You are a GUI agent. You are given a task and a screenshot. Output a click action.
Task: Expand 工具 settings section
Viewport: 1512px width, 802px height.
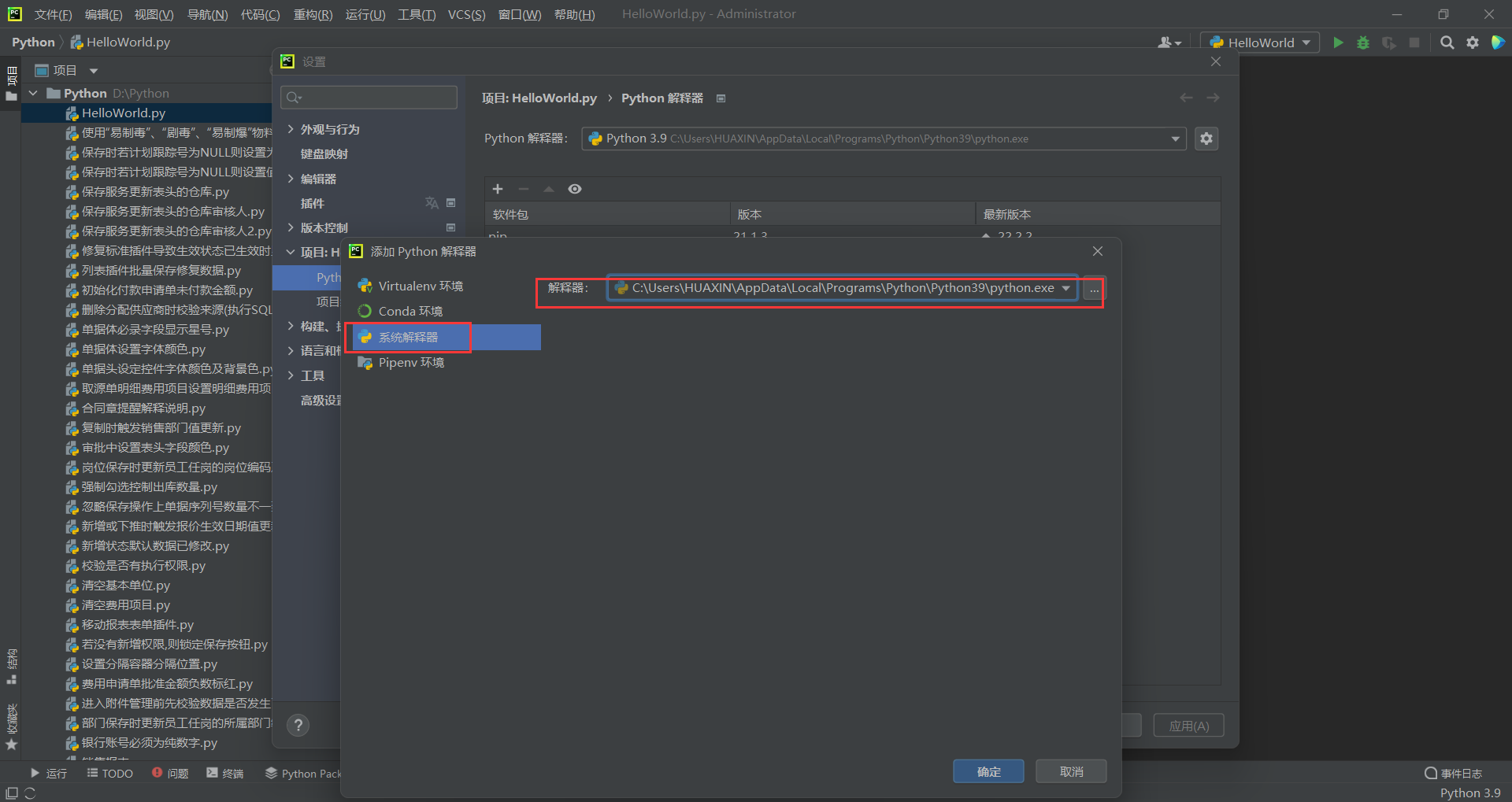[x=291, y=375]
